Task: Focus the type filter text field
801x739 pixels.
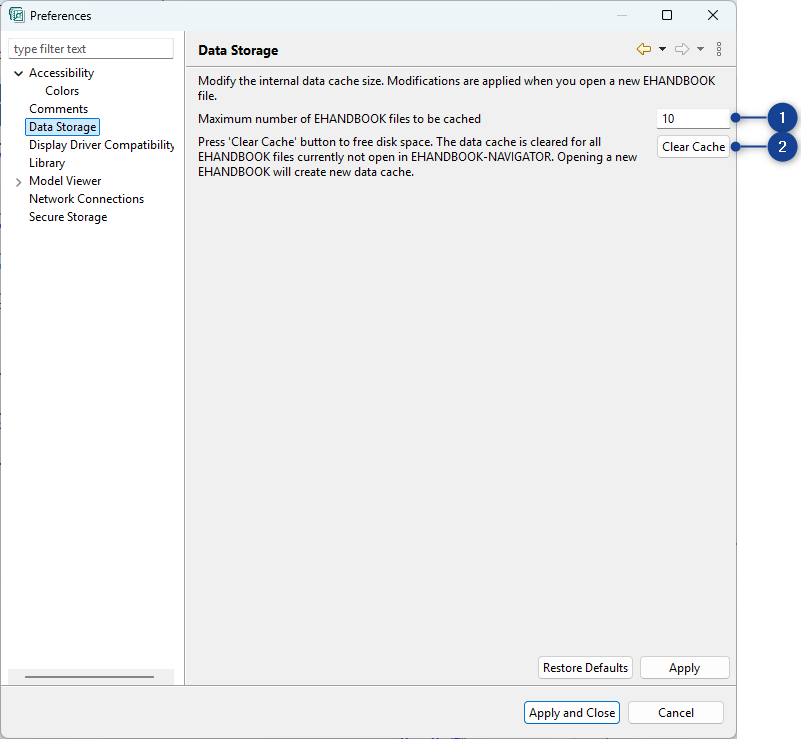Action: (91, 49)
